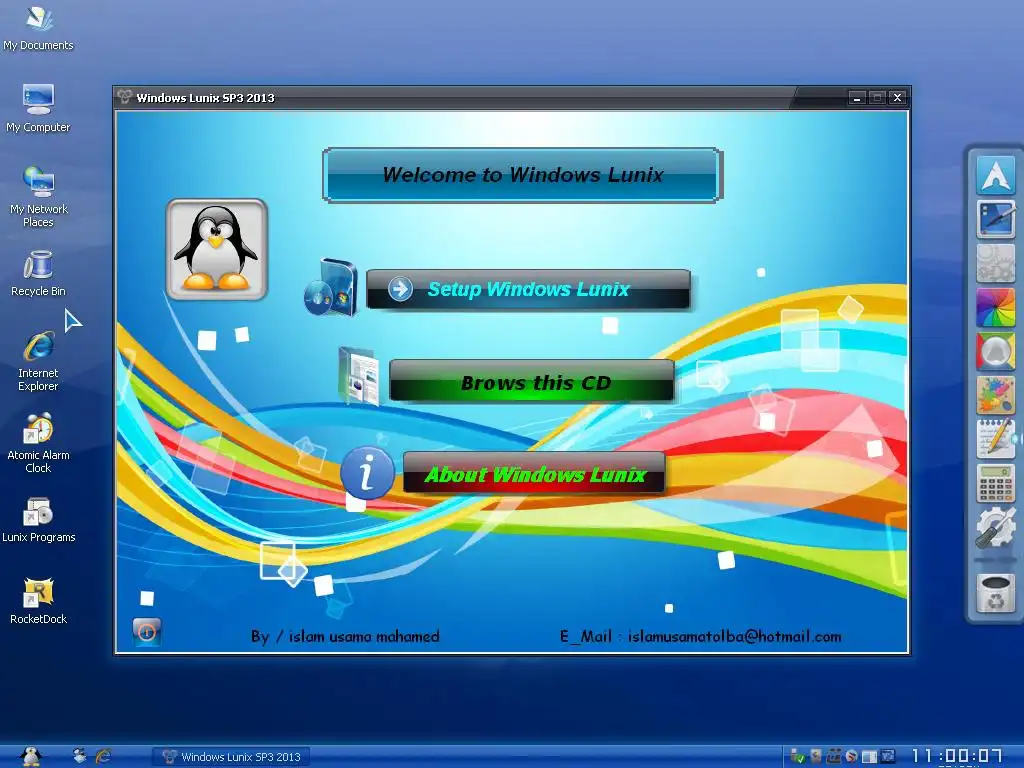The height and width of the screenshot is (768, 1024).
Task: Open the desktop pen dock icon
Action: click(995, 219)
